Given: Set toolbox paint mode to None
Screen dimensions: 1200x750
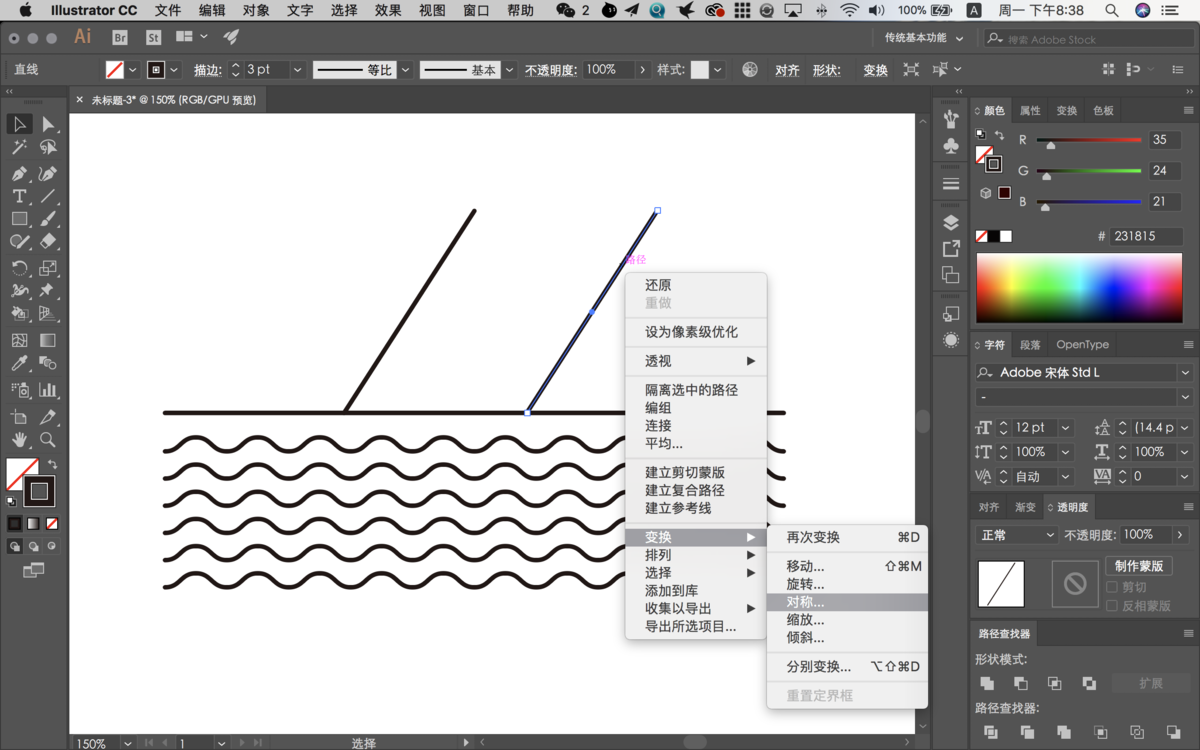Looking at the screenshot, I should coord(52,523).
